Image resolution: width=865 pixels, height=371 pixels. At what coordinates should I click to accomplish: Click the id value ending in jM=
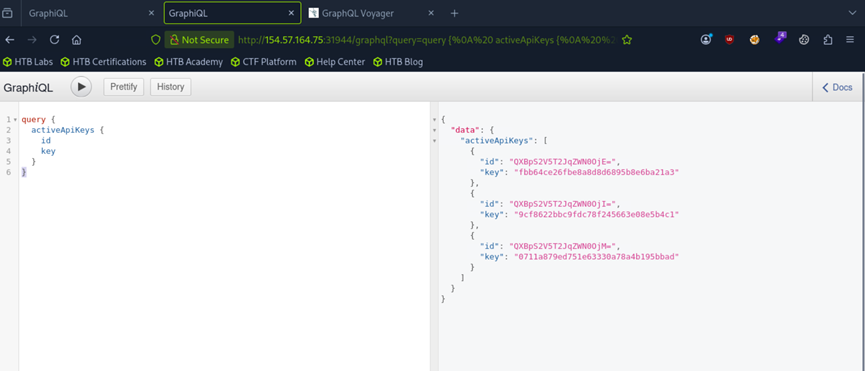coord(564,246)
